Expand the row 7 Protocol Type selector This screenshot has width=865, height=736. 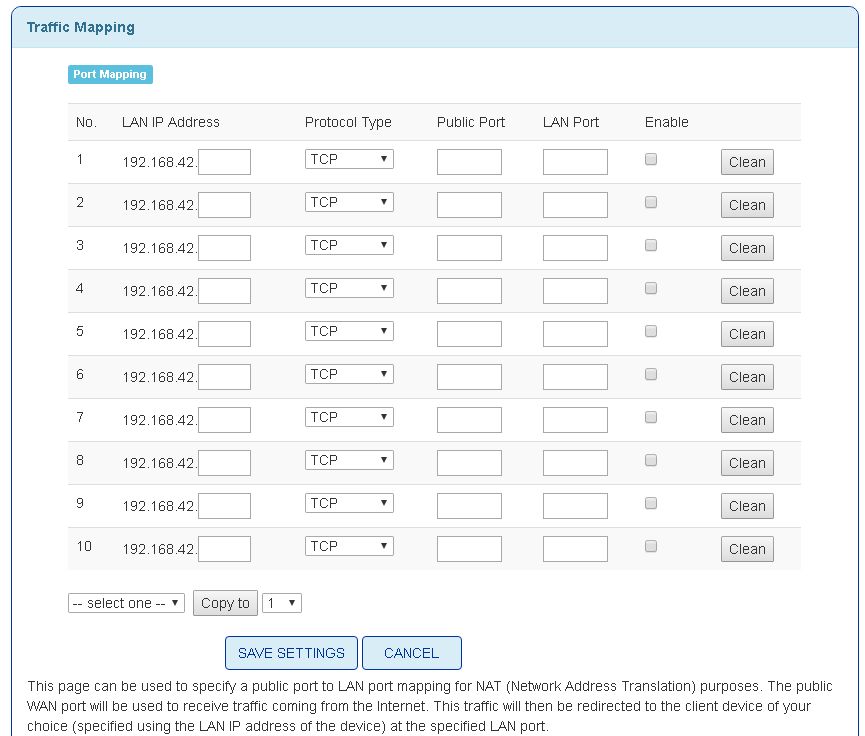pos(349,417)
